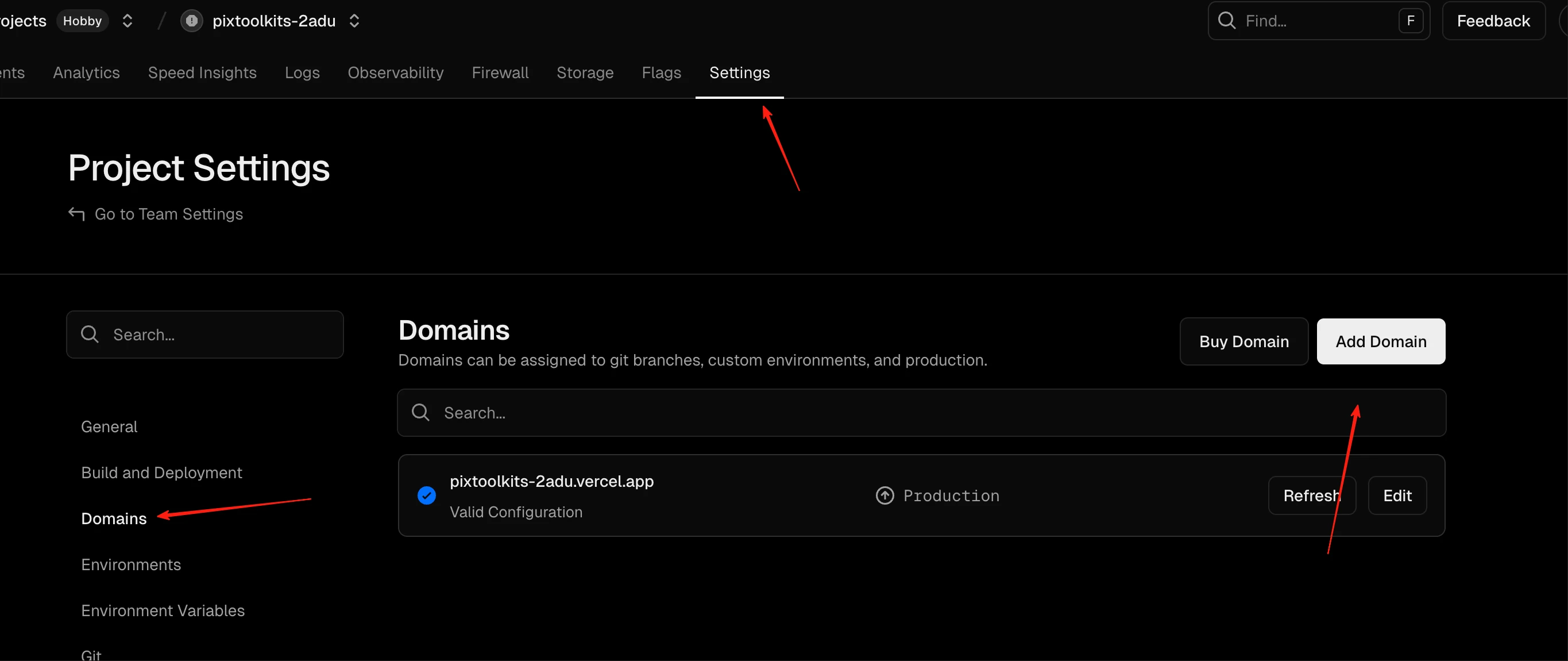Click the project avatar icon beside pixtoolkits-2adu
The image size is (1568, 661).
191,21
